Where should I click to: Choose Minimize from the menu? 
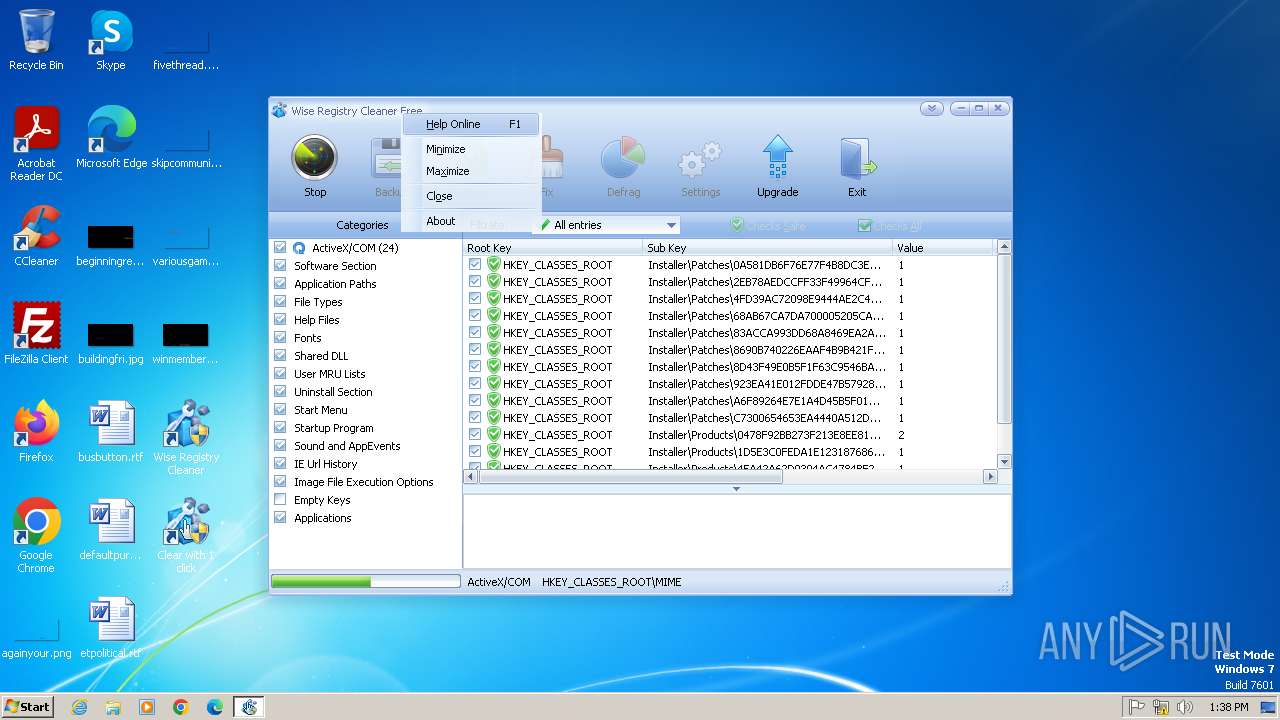(471, 149)
